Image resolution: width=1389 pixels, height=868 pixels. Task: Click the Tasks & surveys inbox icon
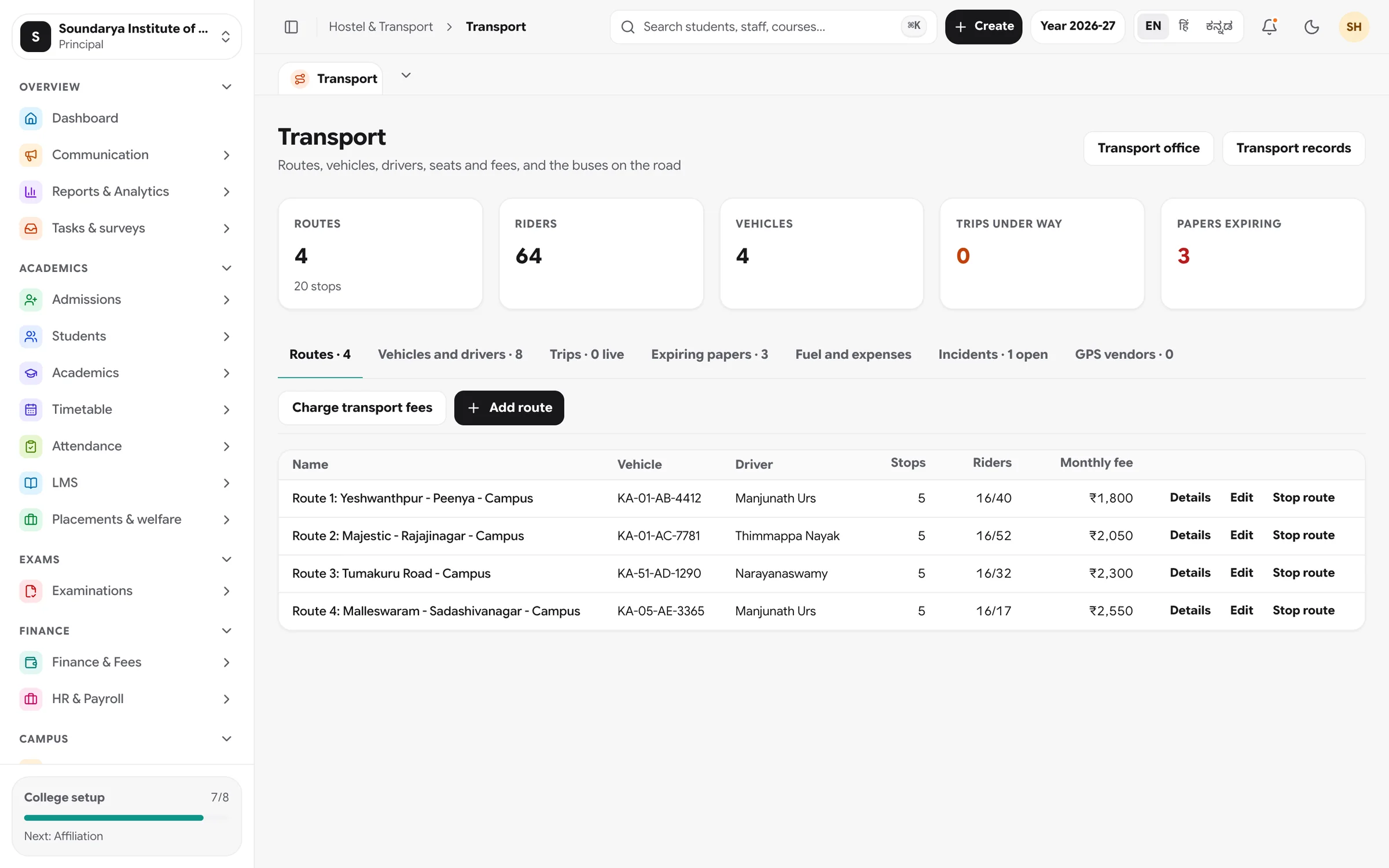(31, 228)
